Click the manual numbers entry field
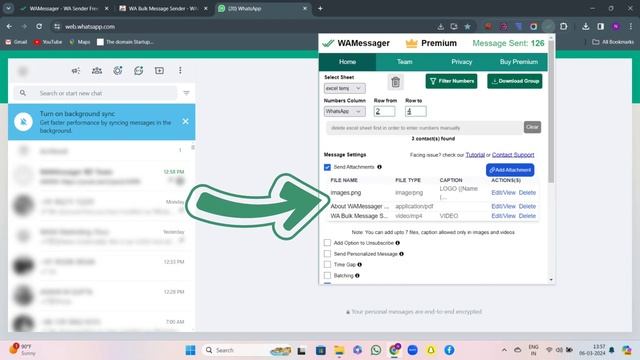Viewport: 640px width, 360px height. tap(424, 128)
